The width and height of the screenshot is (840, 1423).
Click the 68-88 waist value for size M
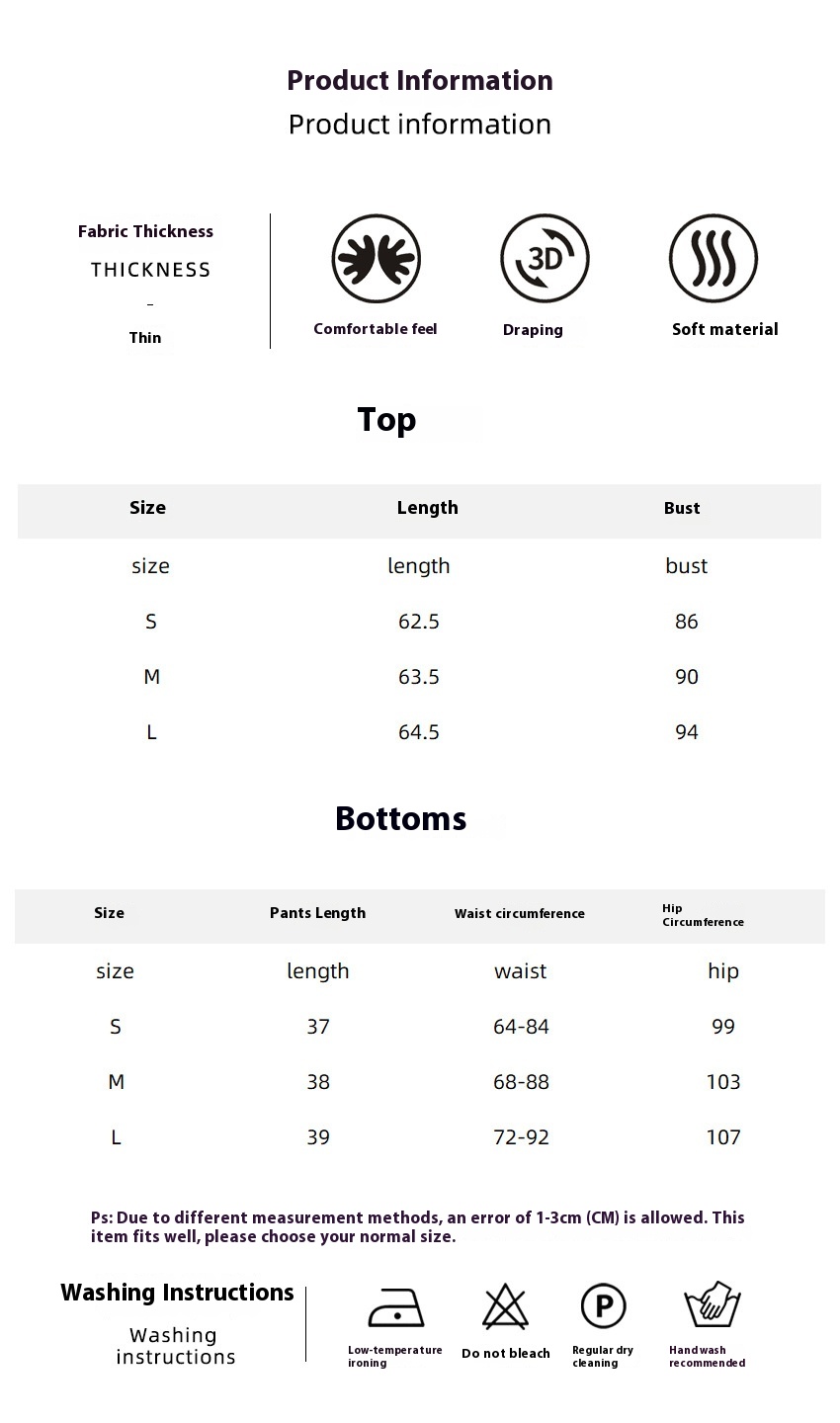[521, 1082]
